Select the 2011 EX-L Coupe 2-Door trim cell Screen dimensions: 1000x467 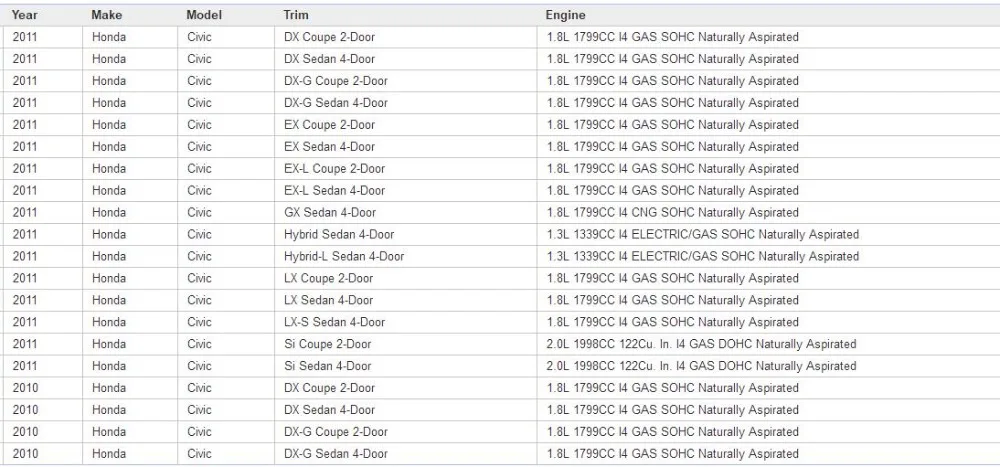(406, 168)
